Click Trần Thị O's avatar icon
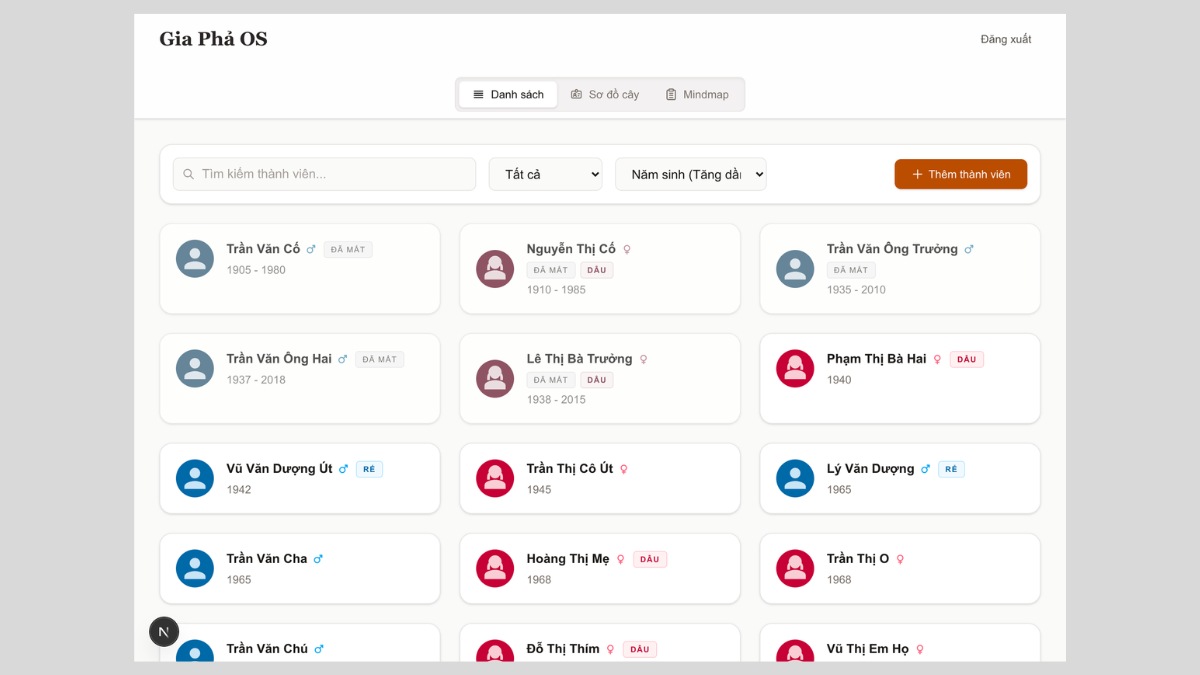1200x675 pixels. 795,569
